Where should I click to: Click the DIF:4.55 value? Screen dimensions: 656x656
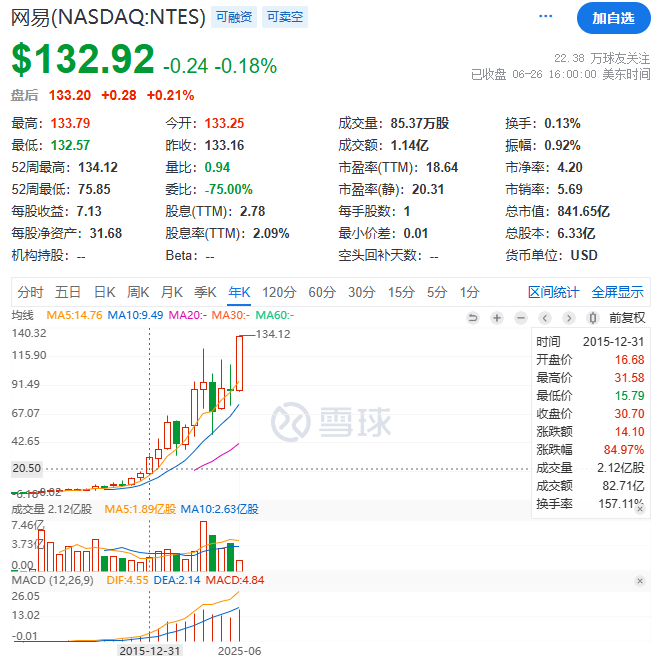pyautogui.click(x=128, y=580)
